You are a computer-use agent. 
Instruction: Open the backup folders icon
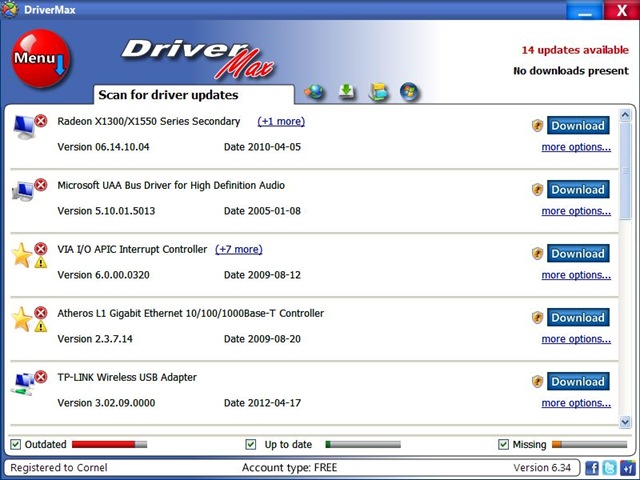378,91
